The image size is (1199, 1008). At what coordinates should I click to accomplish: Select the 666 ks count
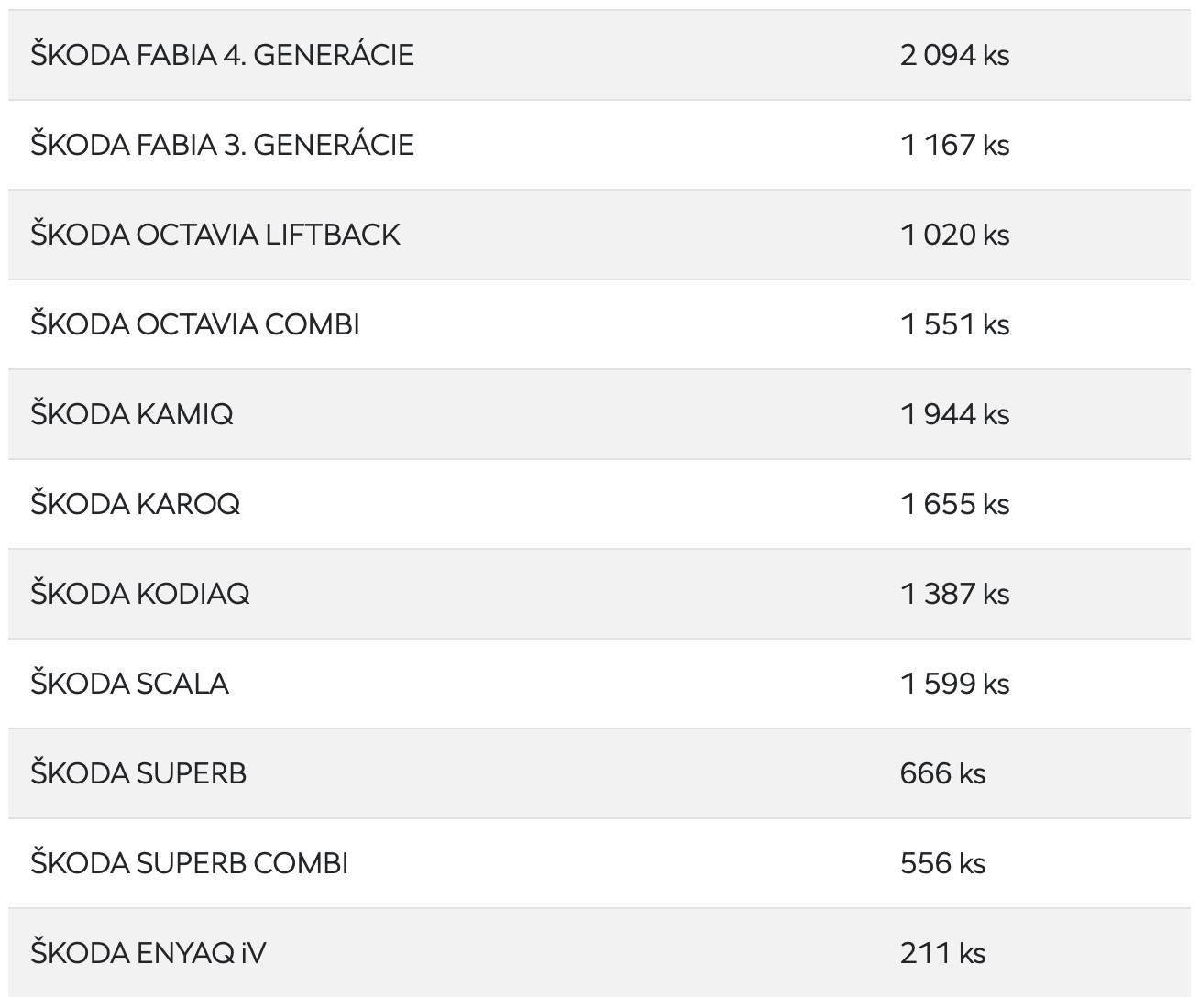[x=942, y=773]
